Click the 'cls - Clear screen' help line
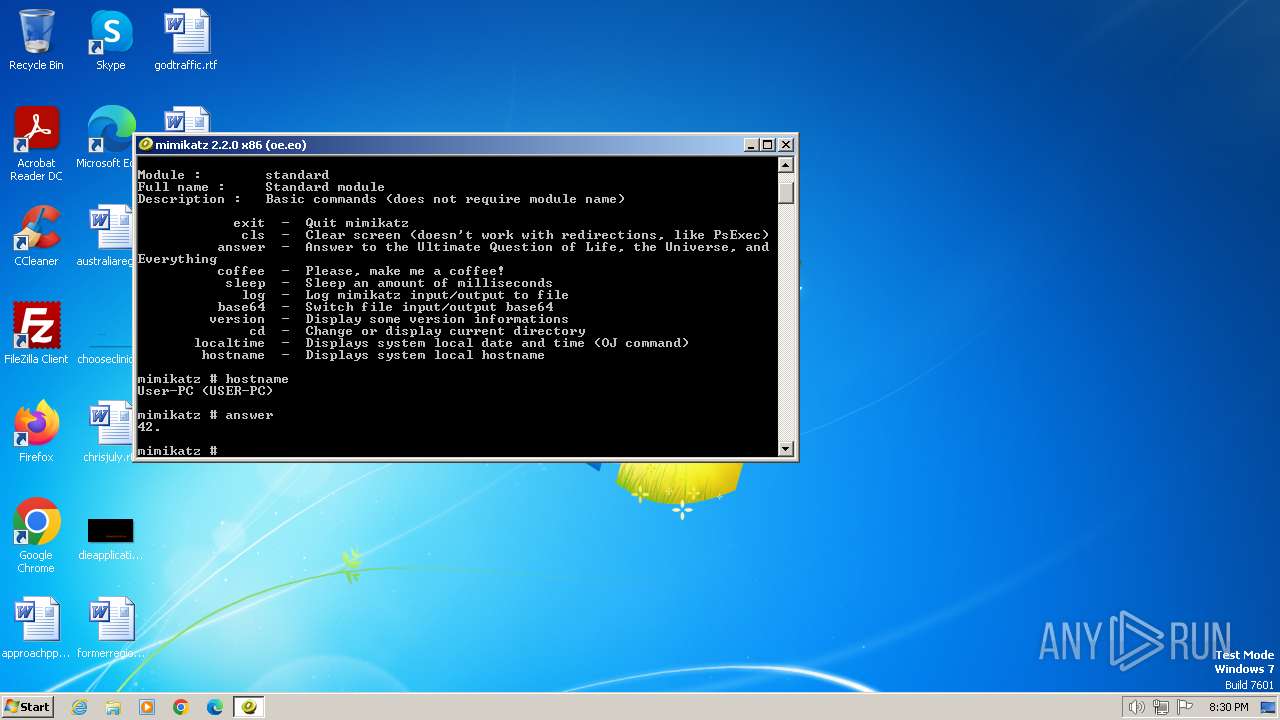The image size is (1280, 720). point(505,235)
